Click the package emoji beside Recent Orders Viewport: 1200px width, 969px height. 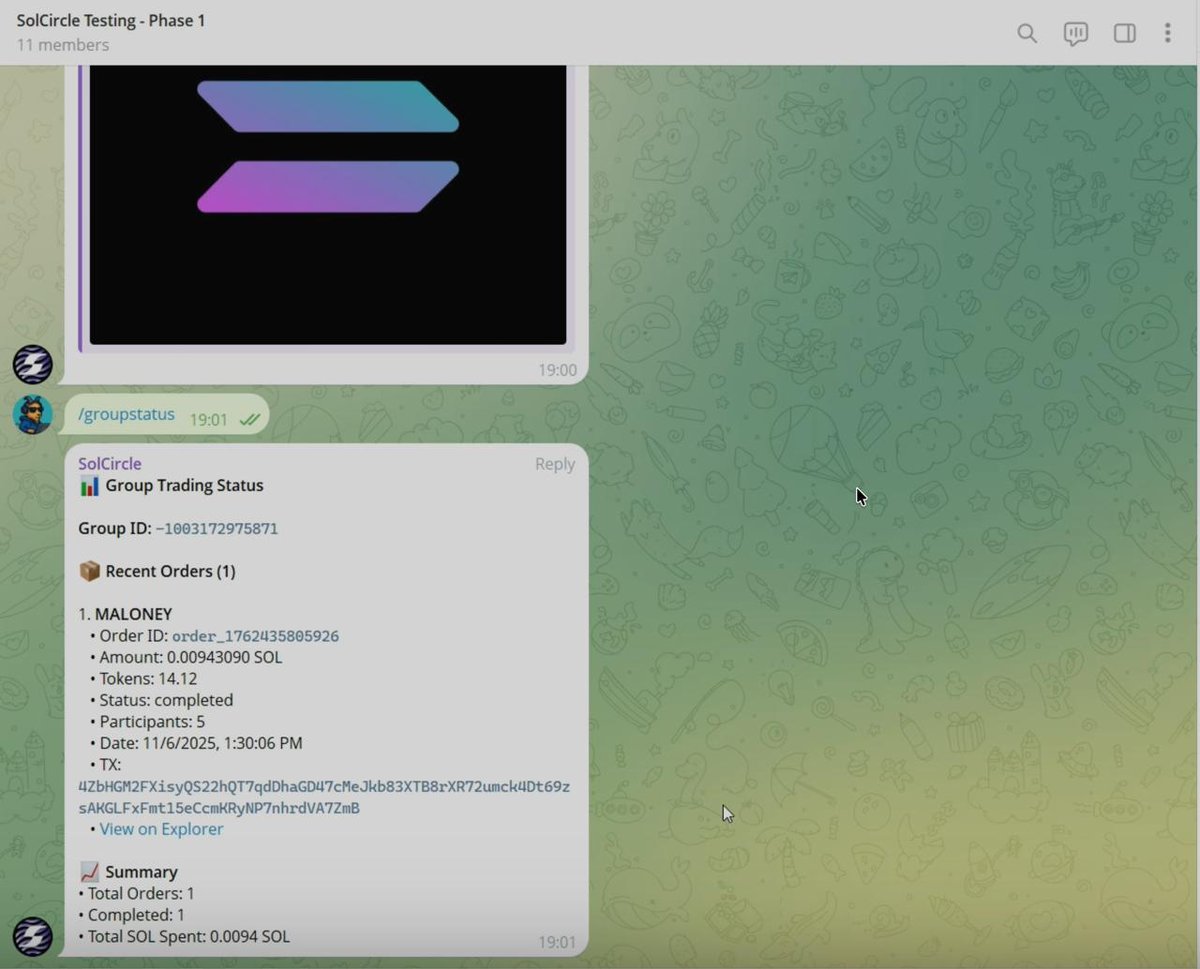tap(89, 571)
